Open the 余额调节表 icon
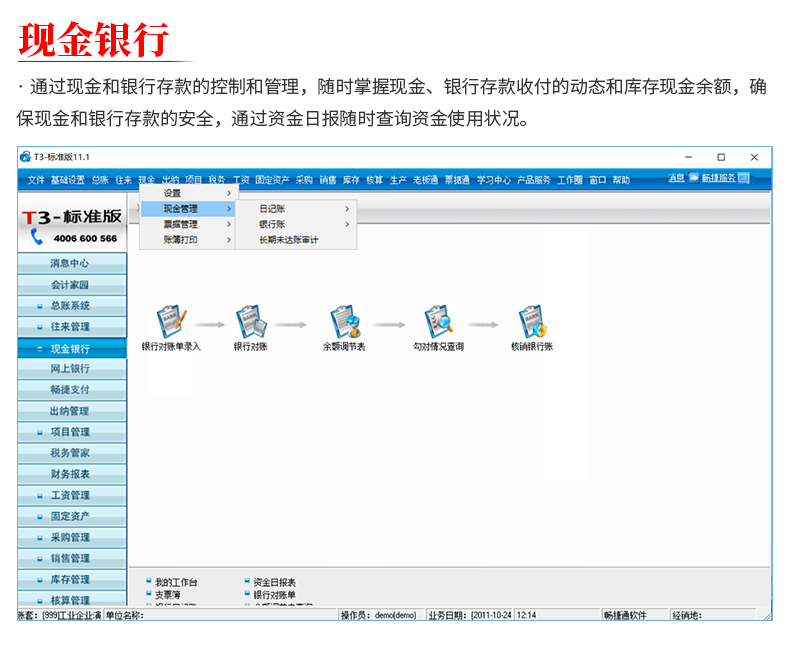 click(x=344, y=322)
